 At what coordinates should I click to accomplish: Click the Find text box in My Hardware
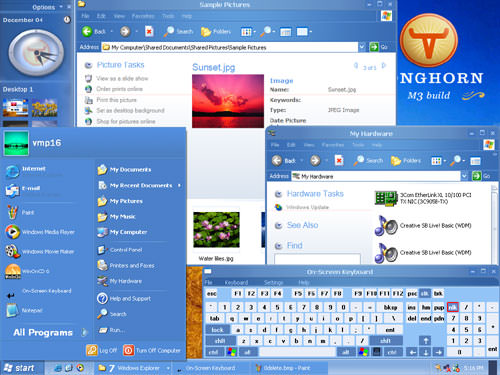pyautogui.click(x=317, y=259)
